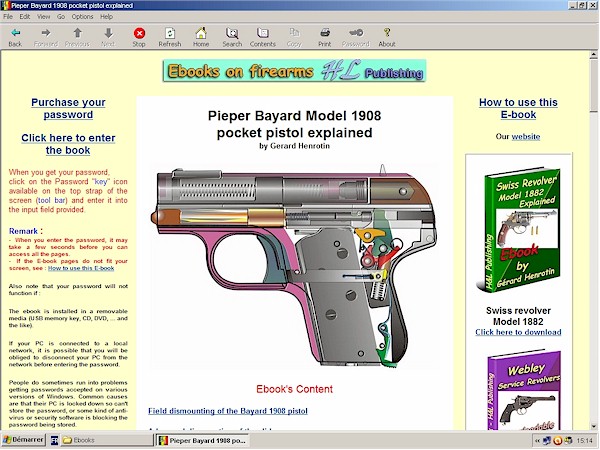Screen dimensions: 600x450
Task: Click the quick launch icon beside Démarrer
Action: click(54, 440)
